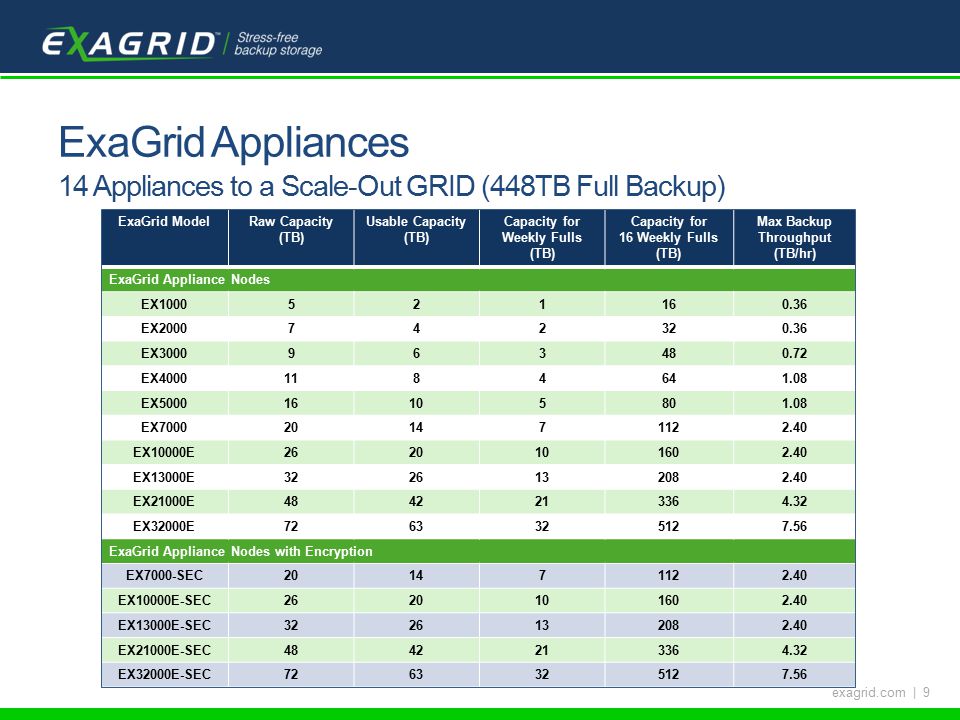The image size is (960, 720).
Task: Click the 16 weekly fulls value 48 for EX3000
Action: (x=669, y=353)
